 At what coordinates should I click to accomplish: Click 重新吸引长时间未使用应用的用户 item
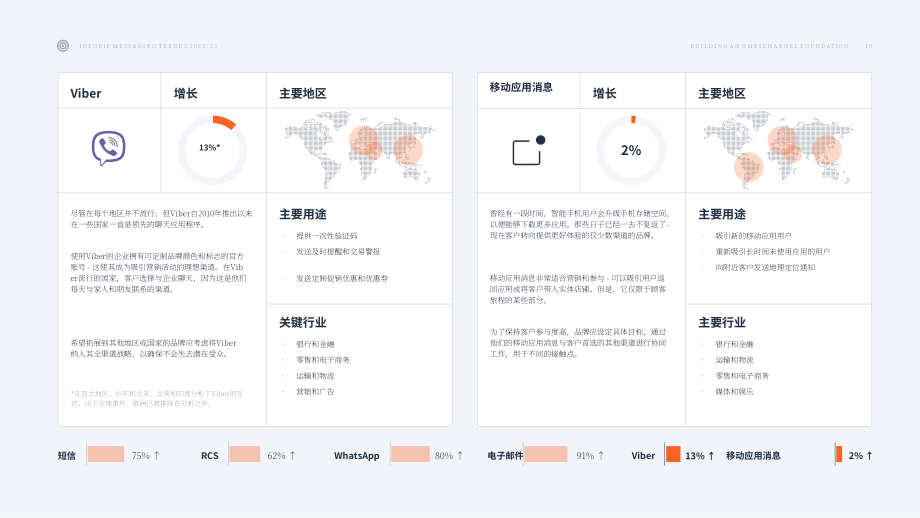point(772,252)
